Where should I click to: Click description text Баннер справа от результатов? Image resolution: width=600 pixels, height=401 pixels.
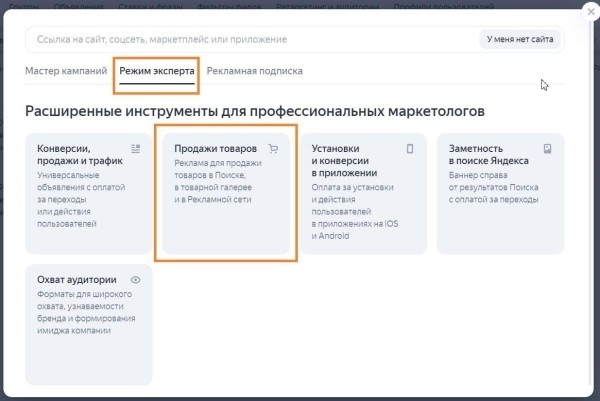tap(494, 187)
